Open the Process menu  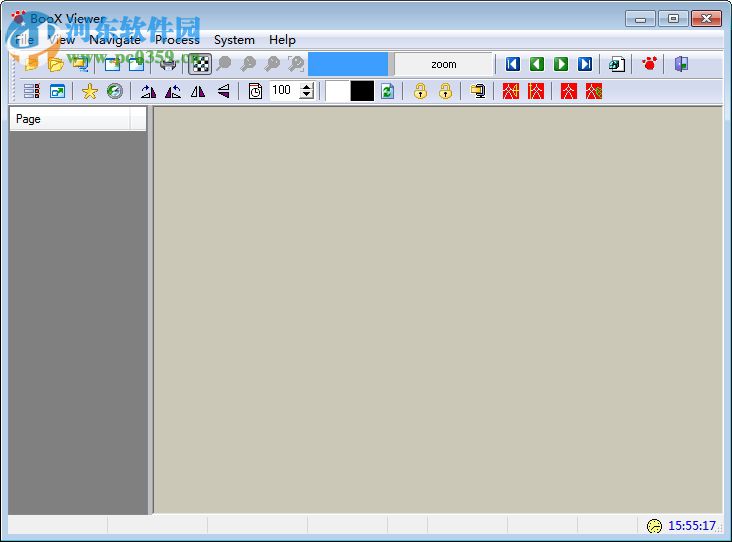177,40
